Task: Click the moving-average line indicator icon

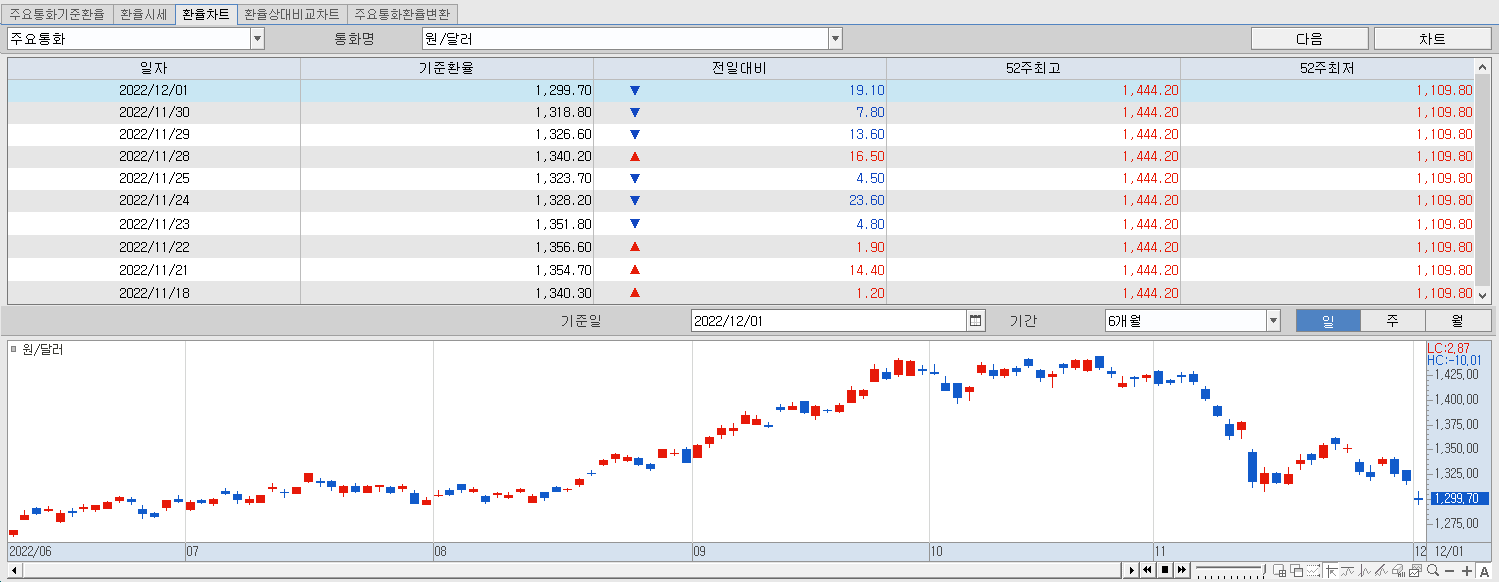Action: point(1347,571)
